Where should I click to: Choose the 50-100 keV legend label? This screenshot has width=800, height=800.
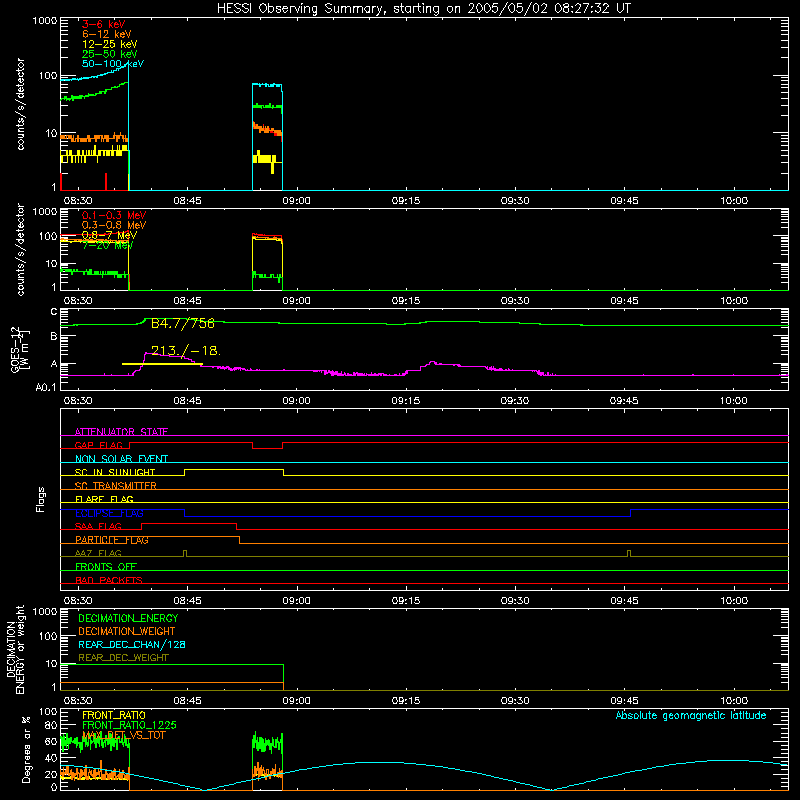pyautogui.click(x=113, y=64)
